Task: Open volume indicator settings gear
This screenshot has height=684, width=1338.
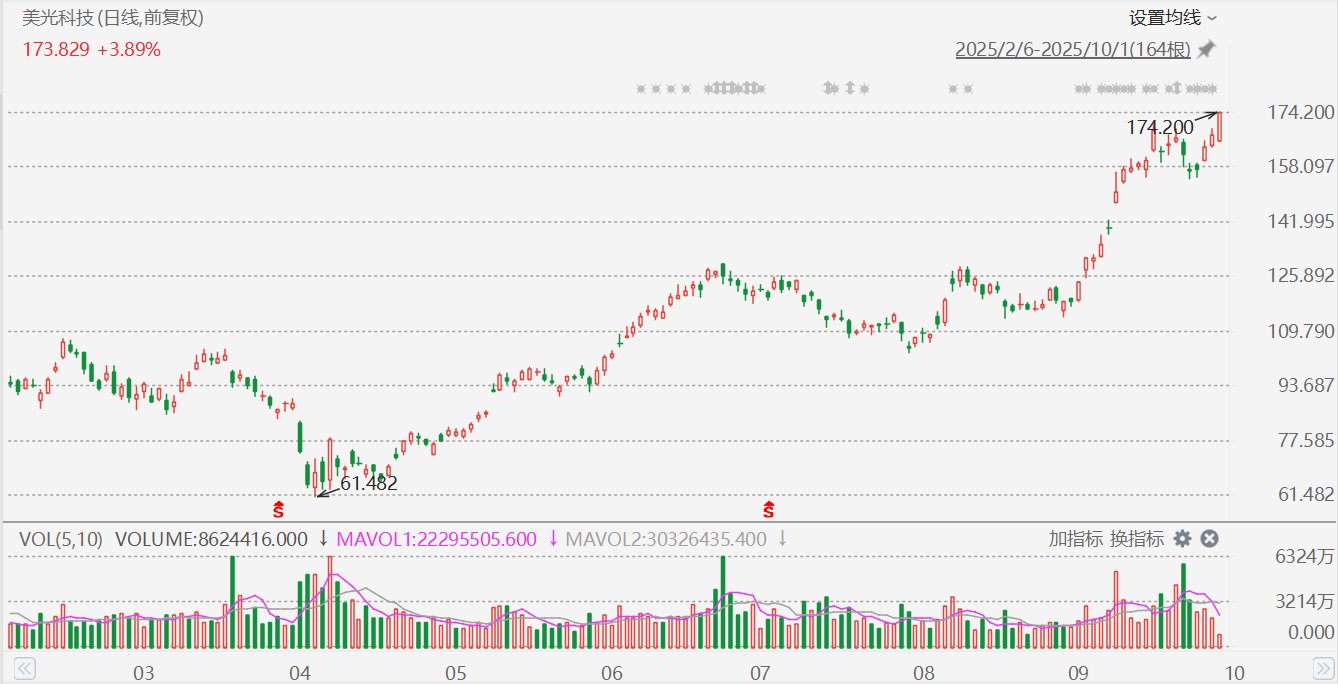Action: tap(1182, 539)
